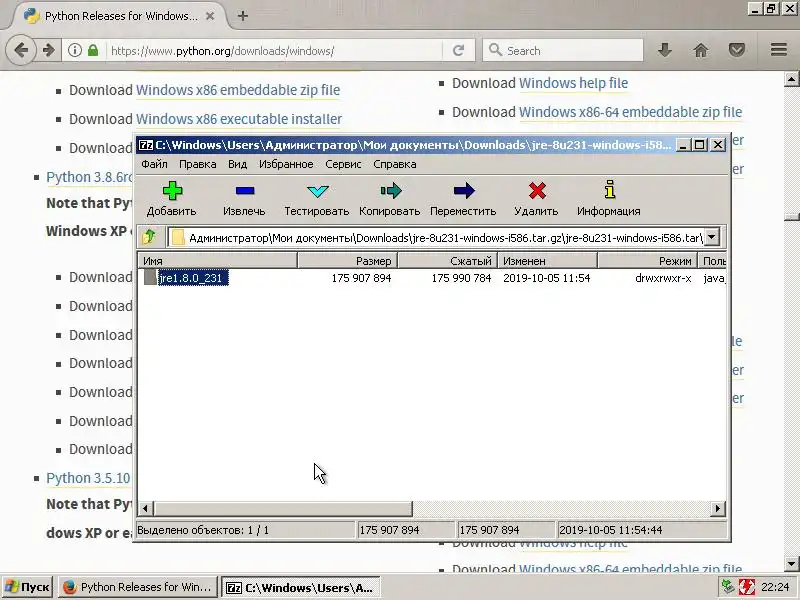This screenshot has height=600, width=800.
Task: Reload the python.org page
Action: click(458, 50)
